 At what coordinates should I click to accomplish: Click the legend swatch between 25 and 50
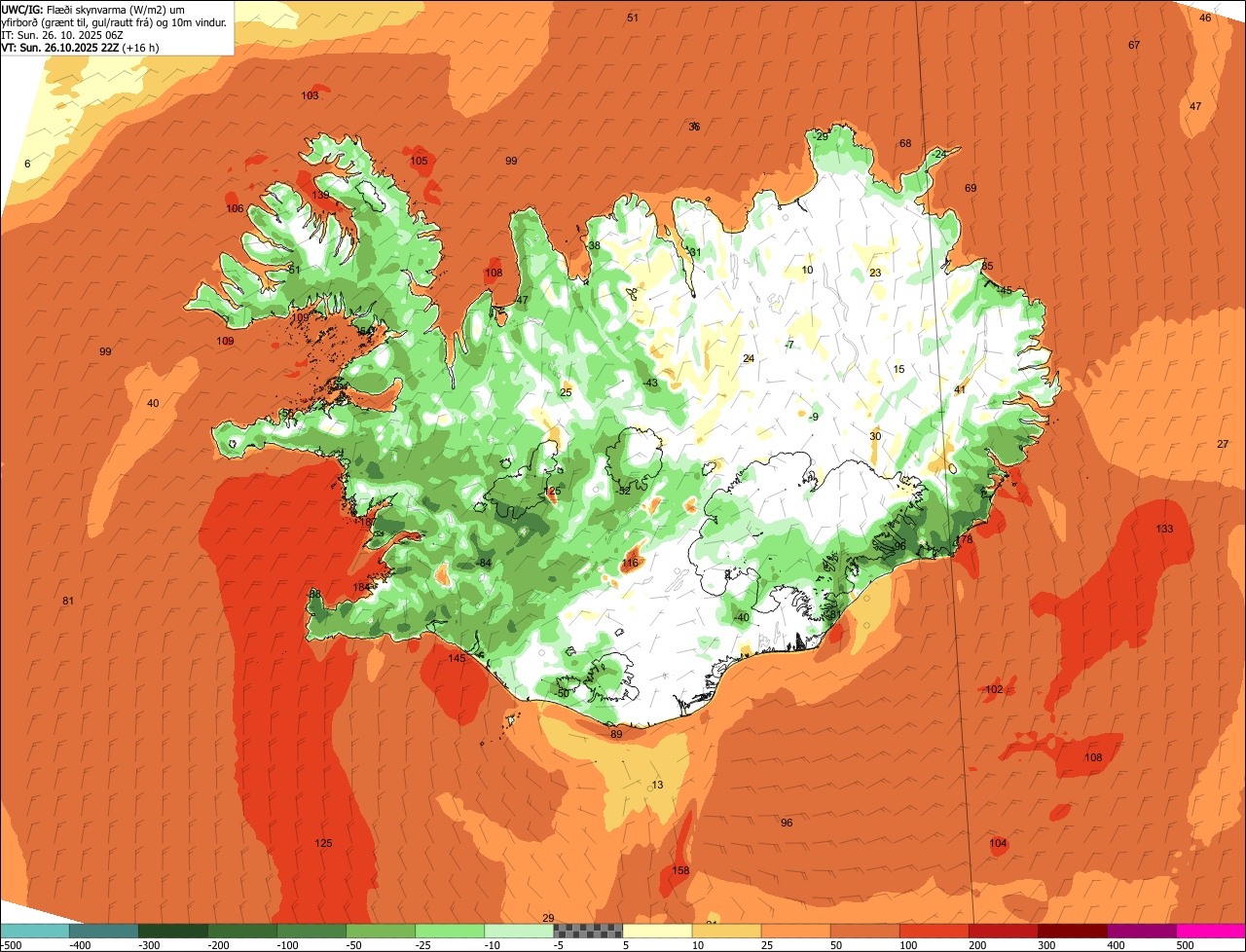pyautogui.click(x=795, y=931)
